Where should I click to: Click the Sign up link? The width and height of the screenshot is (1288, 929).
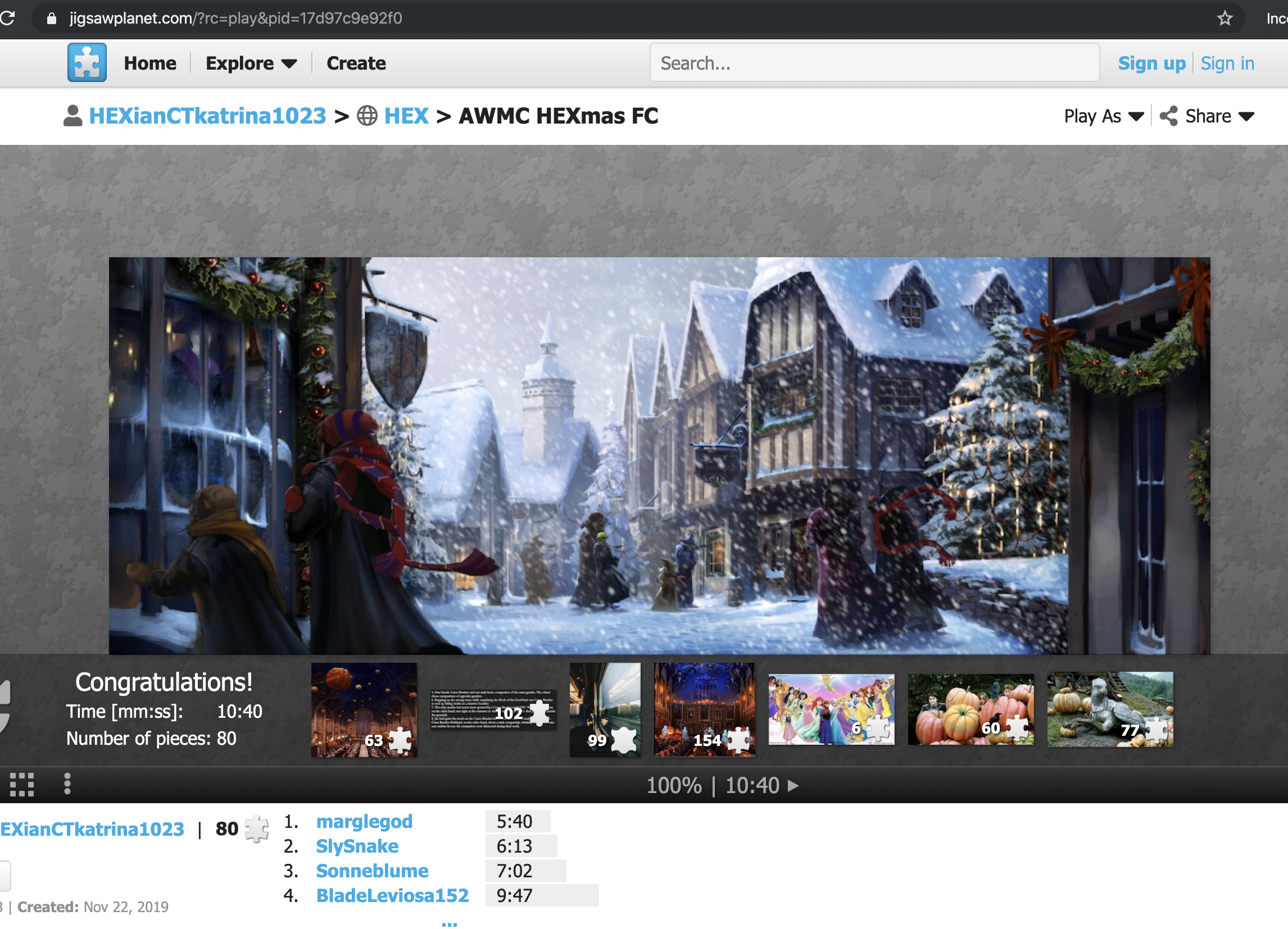click(1151, 63)
